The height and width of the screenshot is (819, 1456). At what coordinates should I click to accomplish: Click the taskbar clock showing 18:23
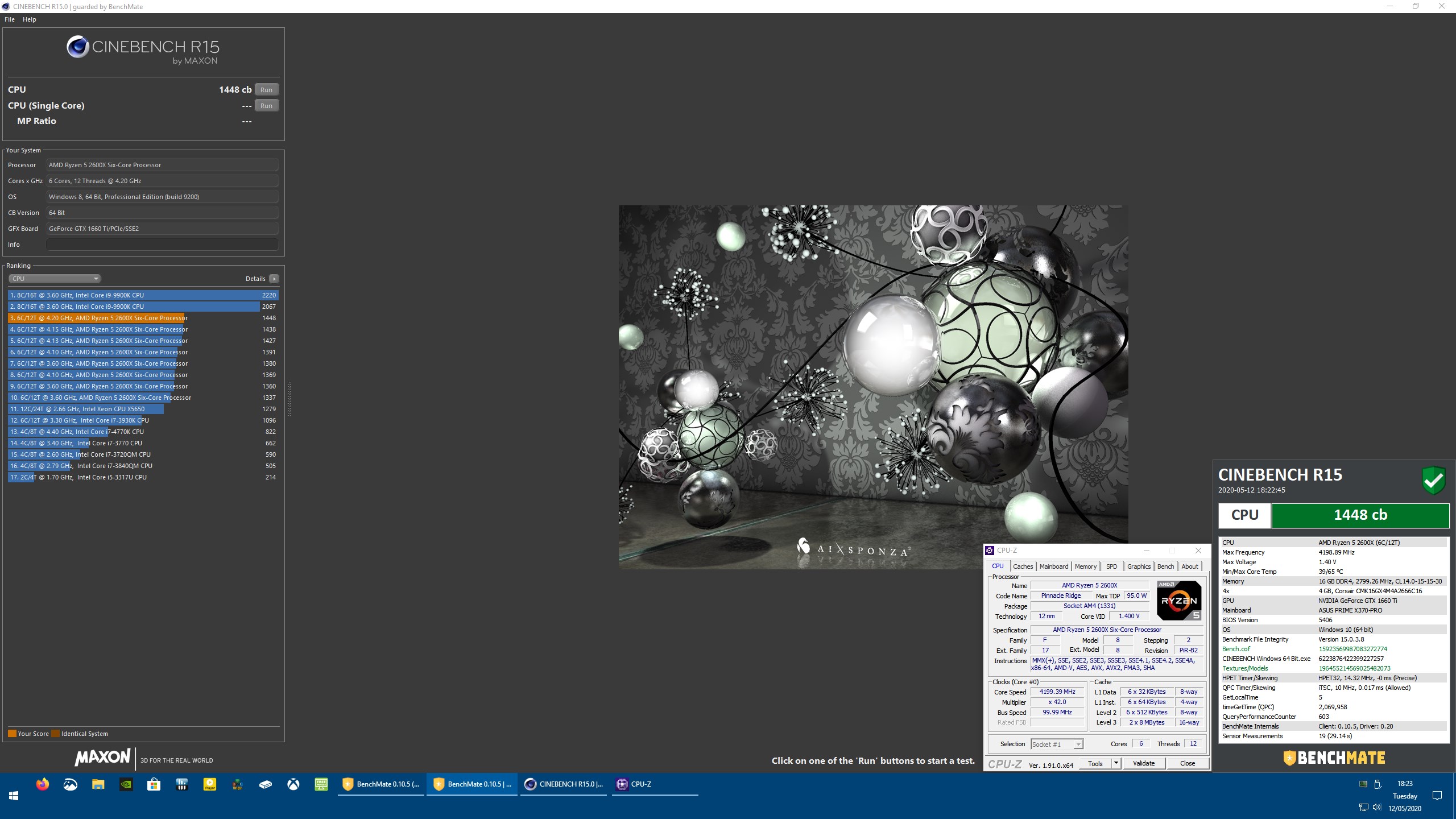[x=1405, y=784]
